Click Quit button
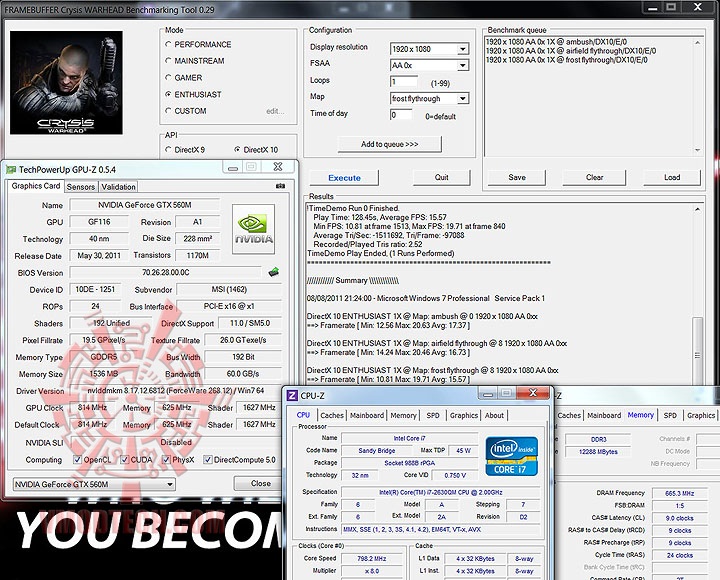The height and width of the screenshot is (580, 720). (x=441, y=177)
